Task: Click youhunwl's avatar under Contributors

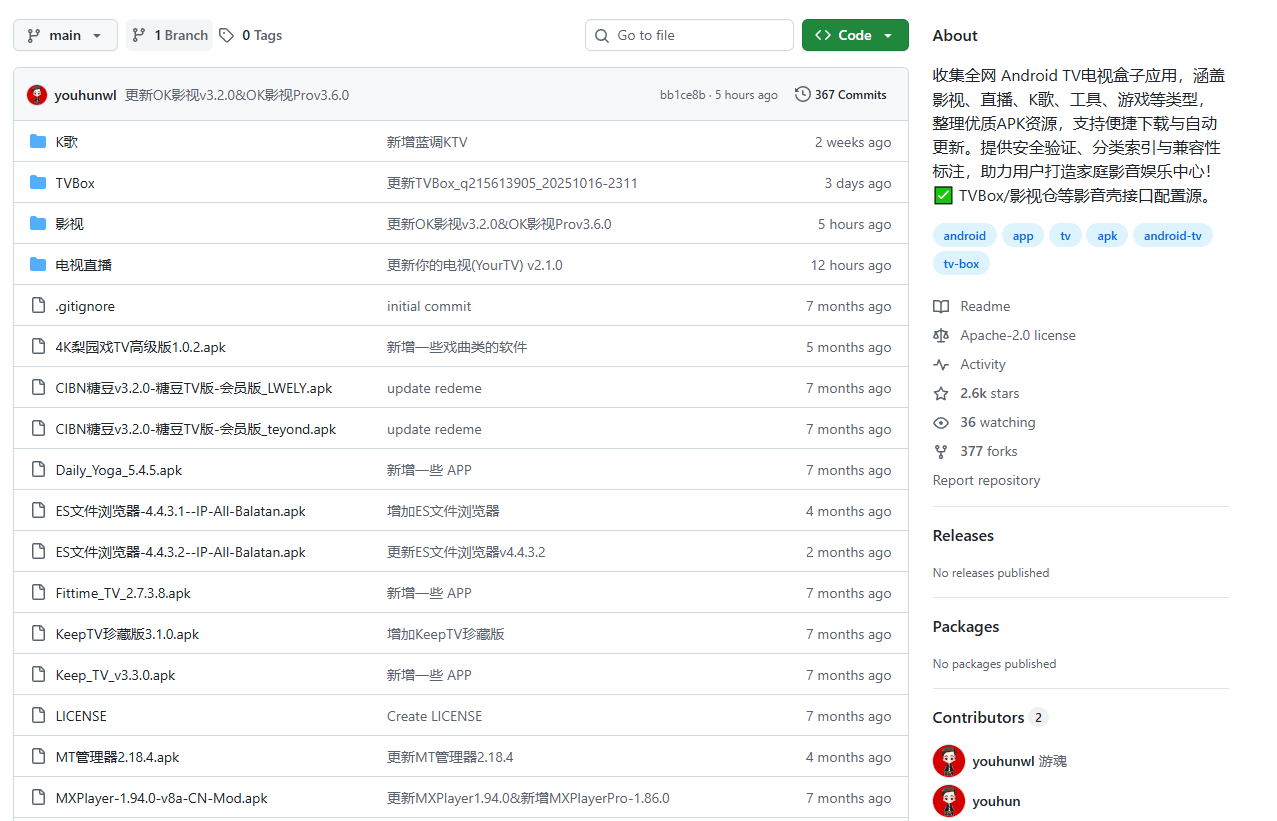Action: [x=948, y=760]
